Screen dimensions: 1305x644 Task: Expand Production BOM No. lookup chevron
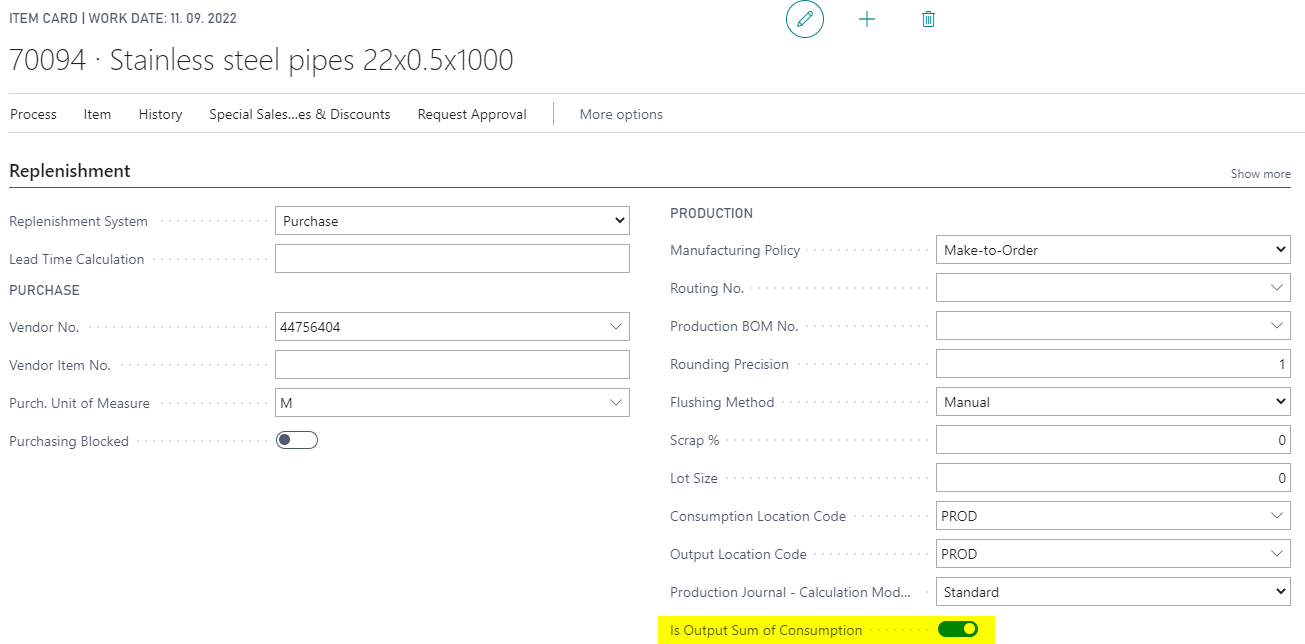pos(1276,326)
